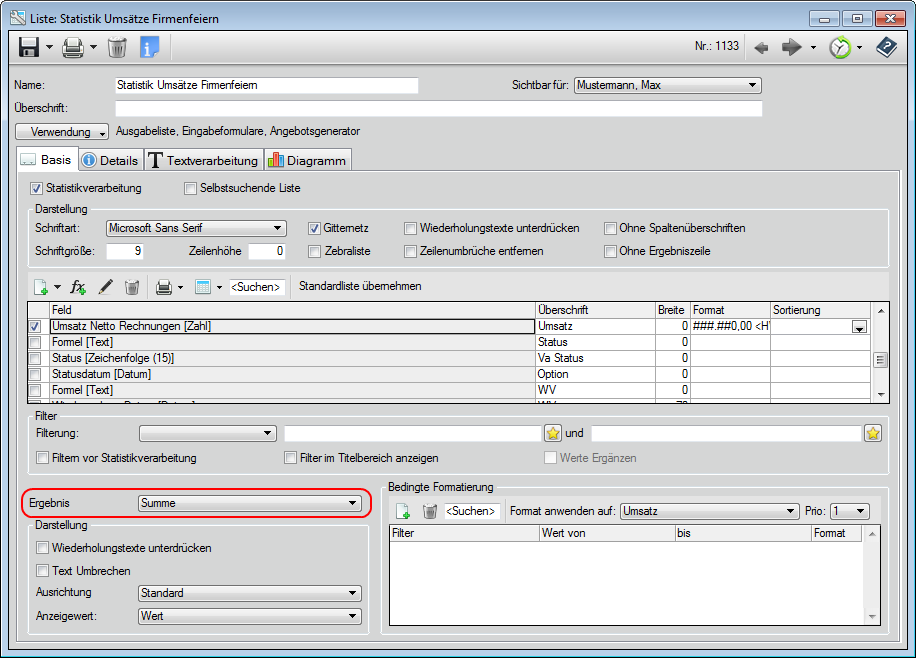
Task: Switch to the Diagramm tab
Action: tap(307, 160)
